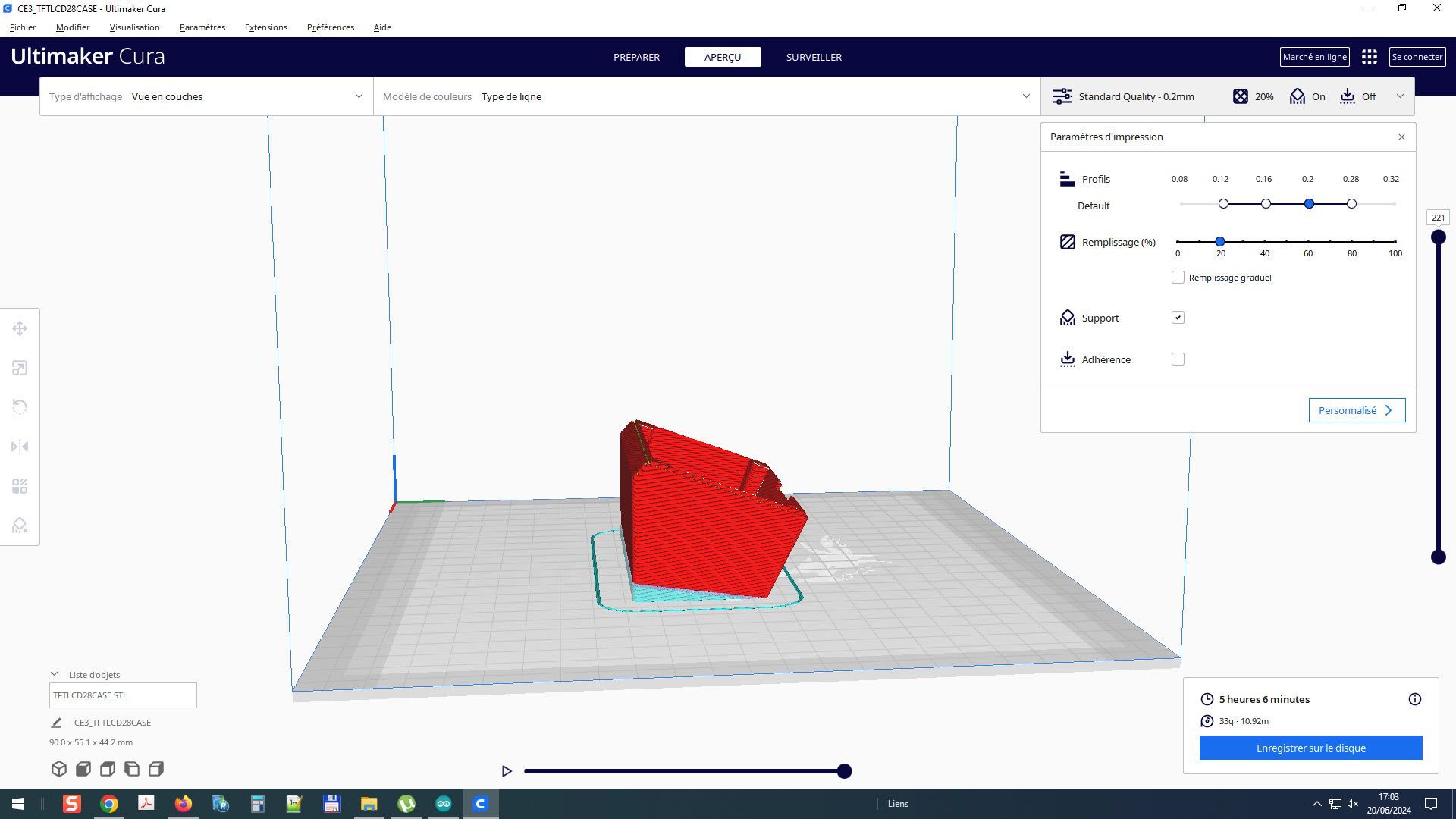
Task: Click Enregistrer sur le disque button
Action: click(1310, 748)
